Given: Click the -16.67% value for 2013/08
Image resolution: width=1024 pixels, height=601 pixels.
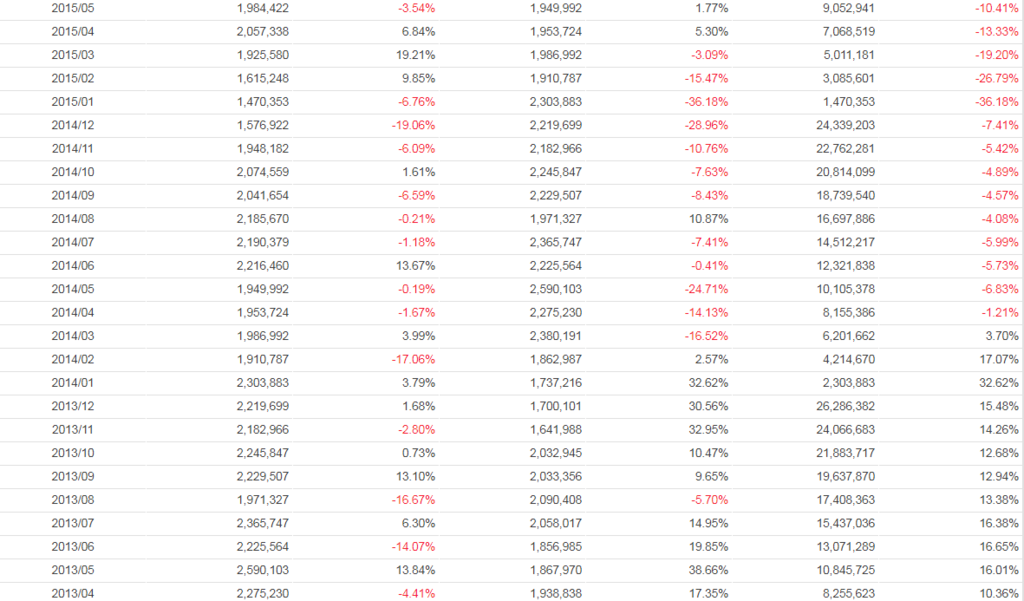Looking at the screenshot, I should (415, 499).
